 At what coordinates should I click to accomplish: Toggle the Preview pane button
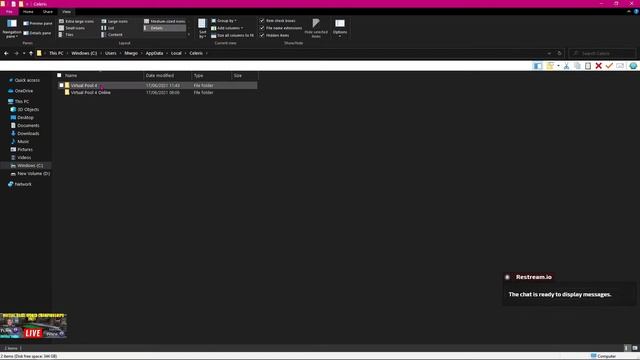coord(38,23)
